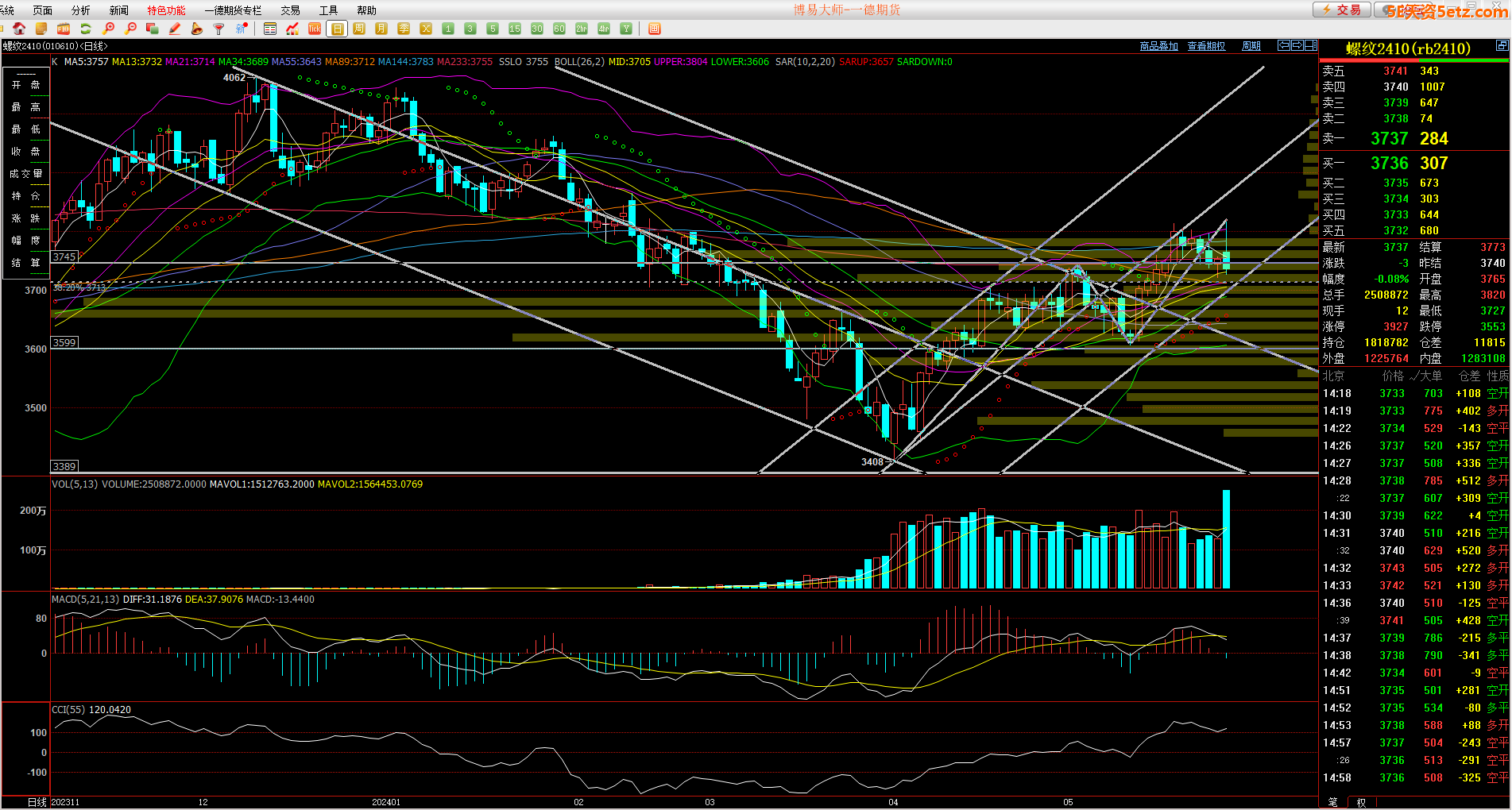Click the 总手 value 2508872
The image size is (1512, 810).
[x=1386, y=295]
